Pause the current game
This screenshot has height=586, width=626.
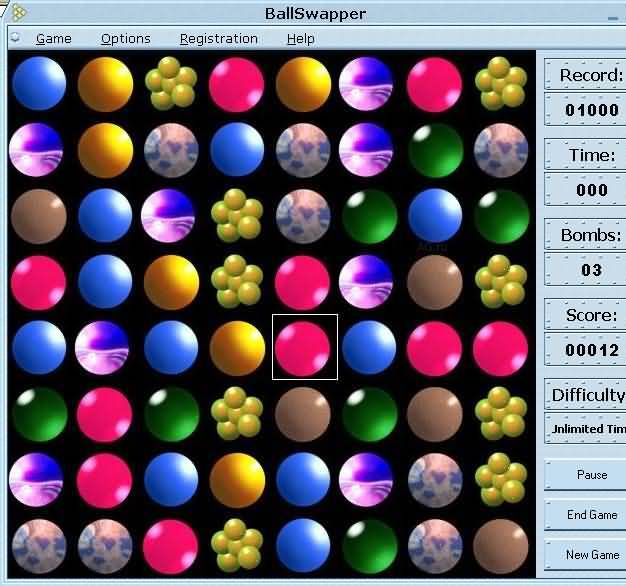click(x=590, y=475)
